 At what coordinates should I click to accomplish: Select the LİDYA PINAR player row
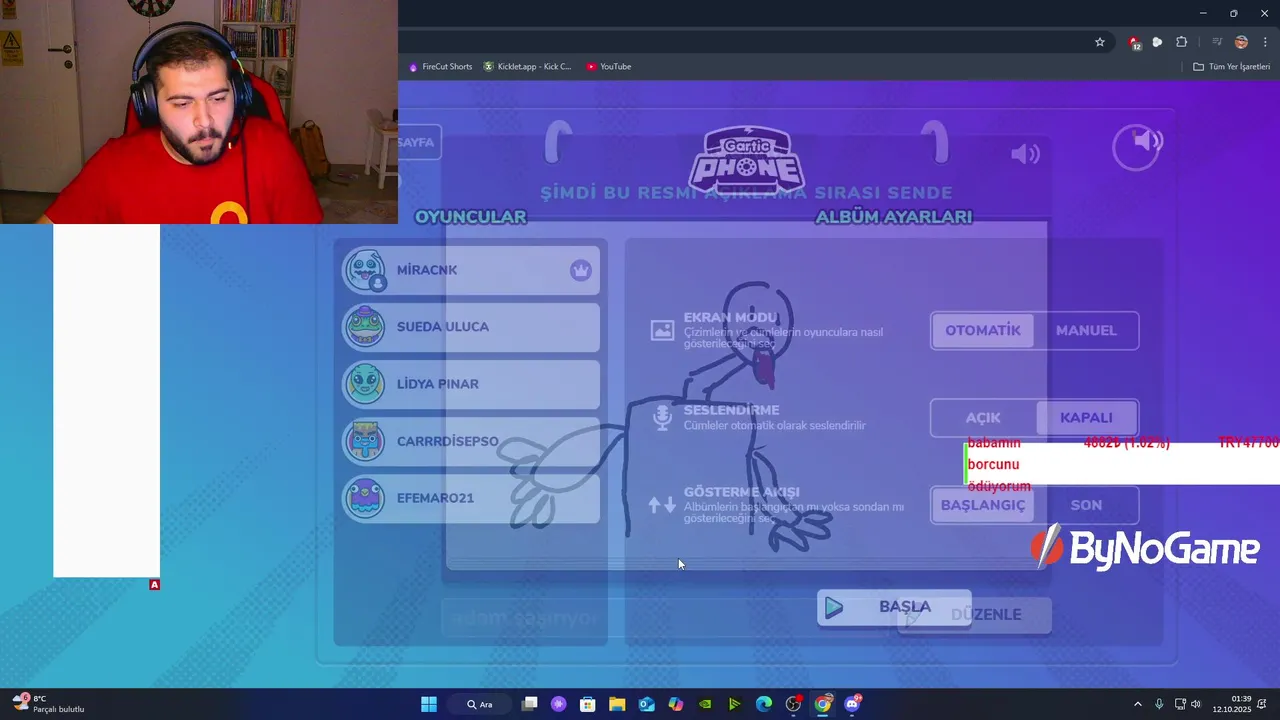(x=471, y=384)
